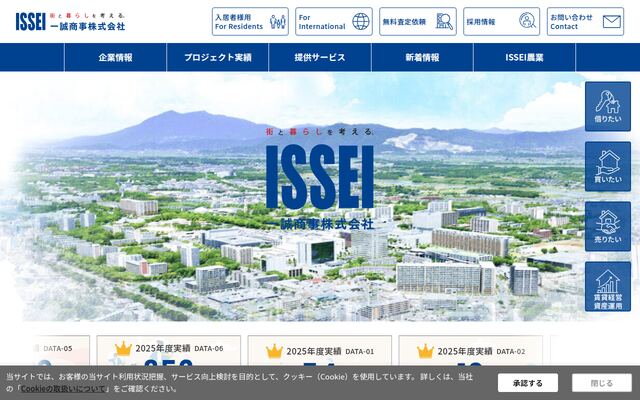Open the 2025年度実績 DATA-02 card
The image size is (640, 400).
click(x=471, y=351)
